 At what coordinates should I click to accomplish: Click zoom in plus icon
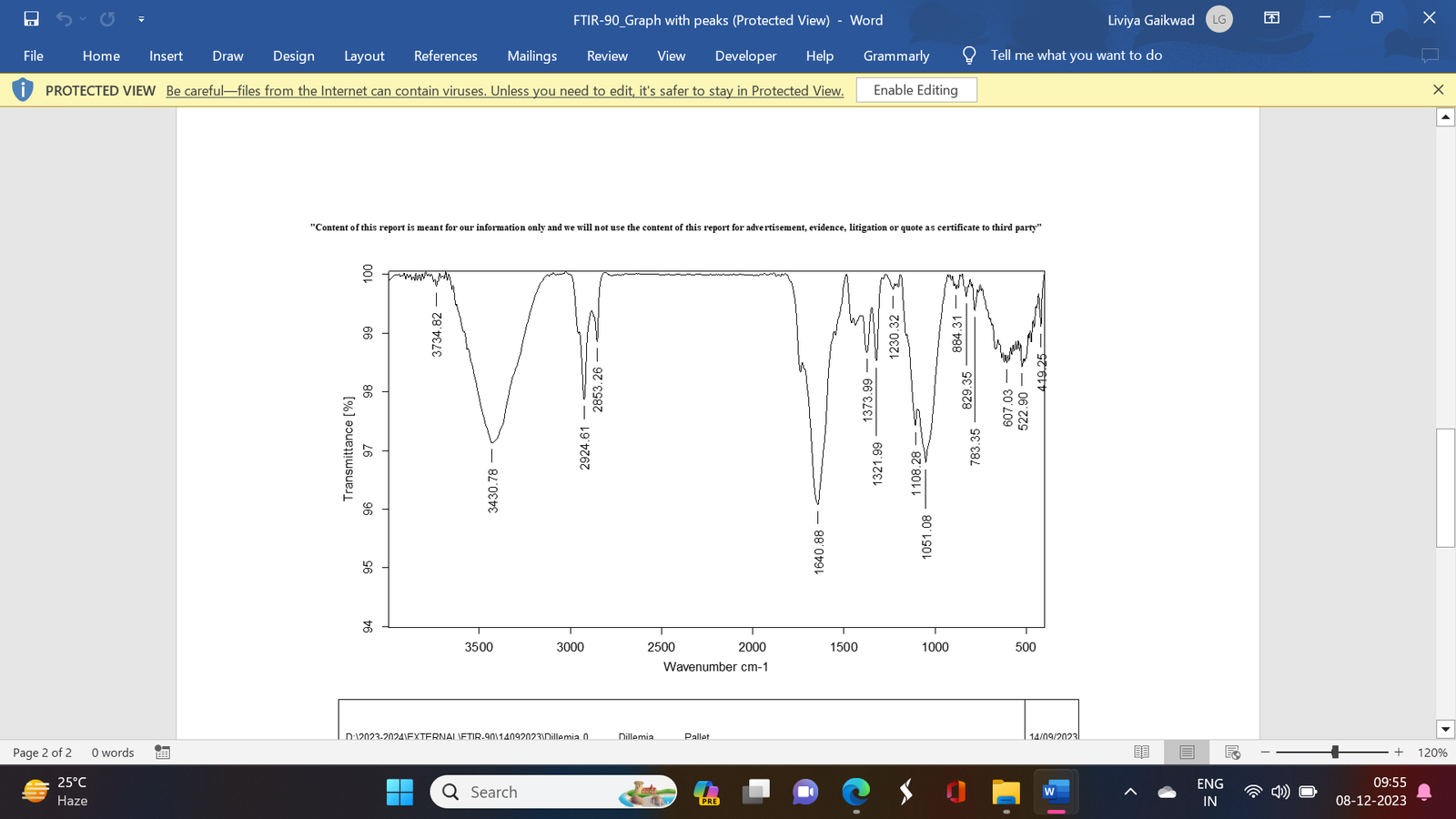click(1399, 753)
